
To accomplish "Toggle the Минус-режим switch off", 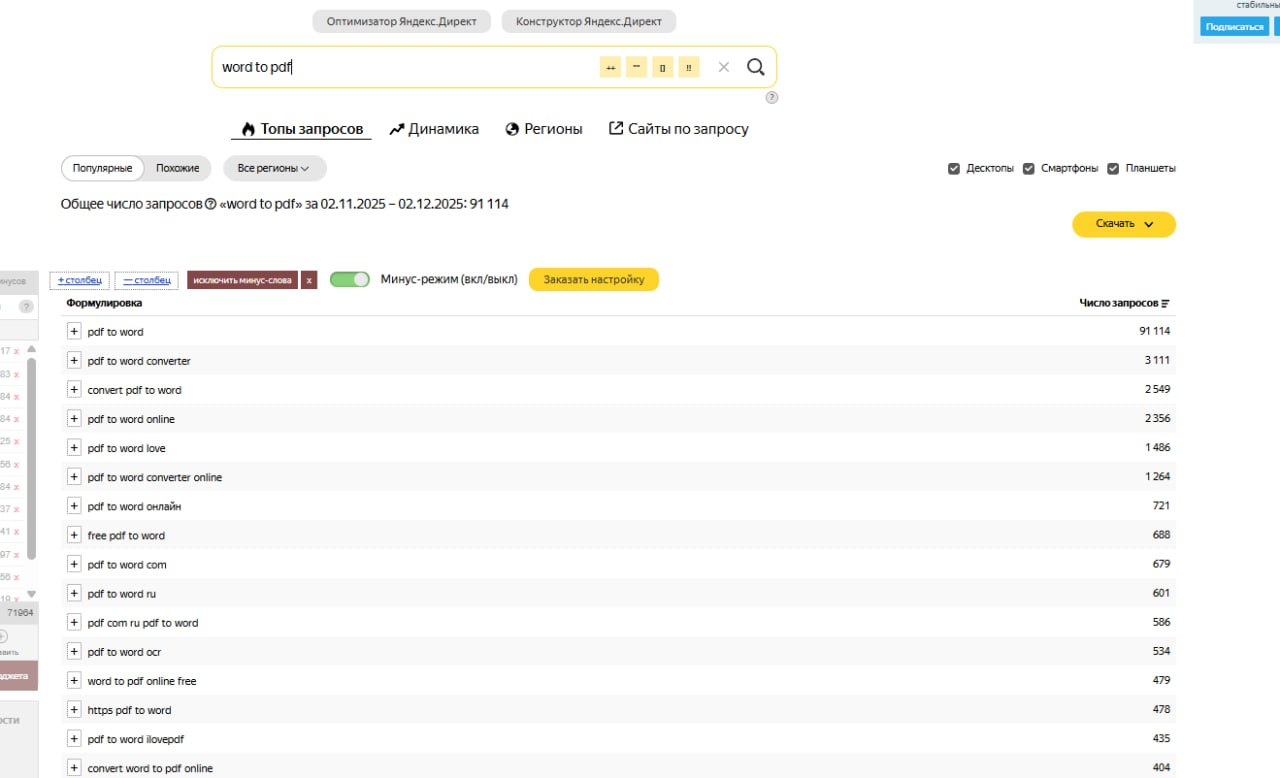I will 349,280.
